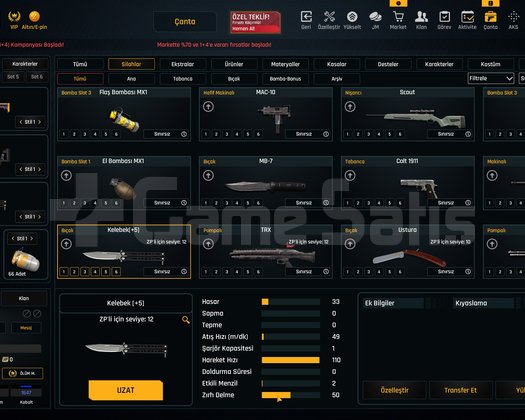Open the Klan icon in top bar

click(421, 17)
